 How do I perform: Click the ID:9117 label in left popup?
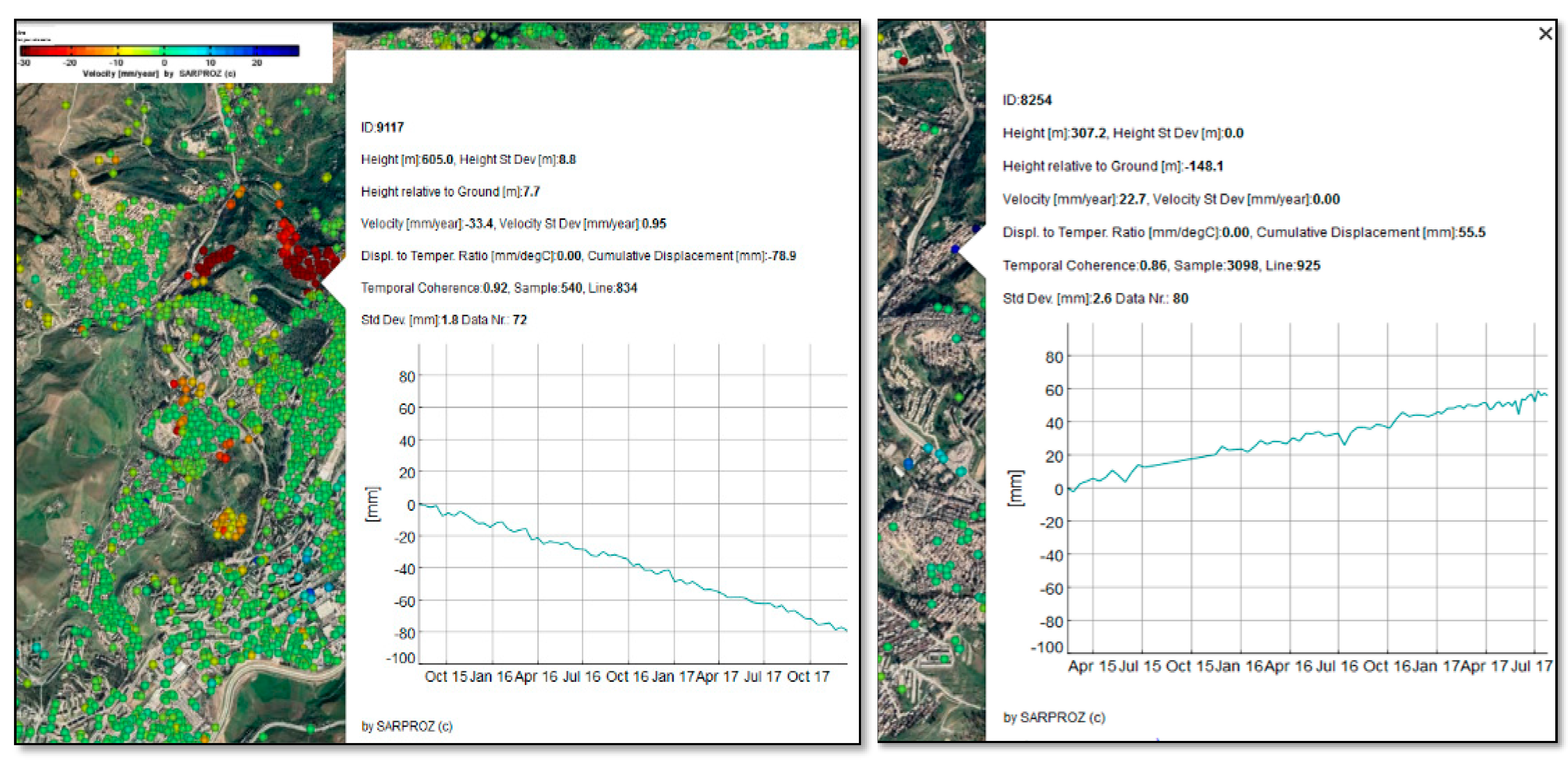(x=382, y=127)
